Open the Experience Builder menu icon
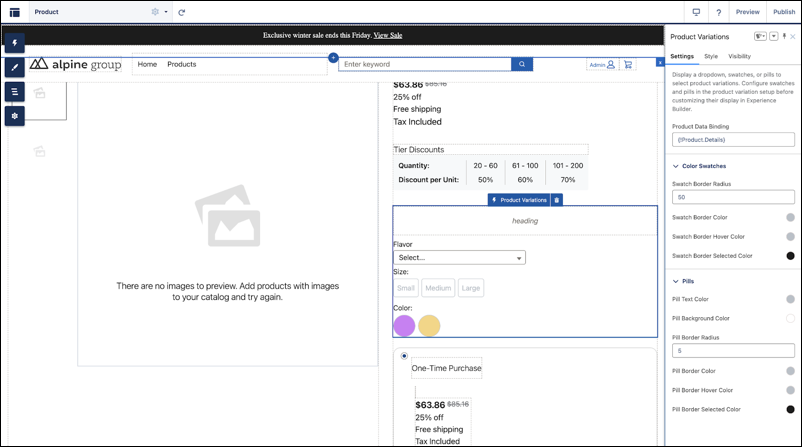The width and height of the screenshot is (802, 447). pos(14,12)
